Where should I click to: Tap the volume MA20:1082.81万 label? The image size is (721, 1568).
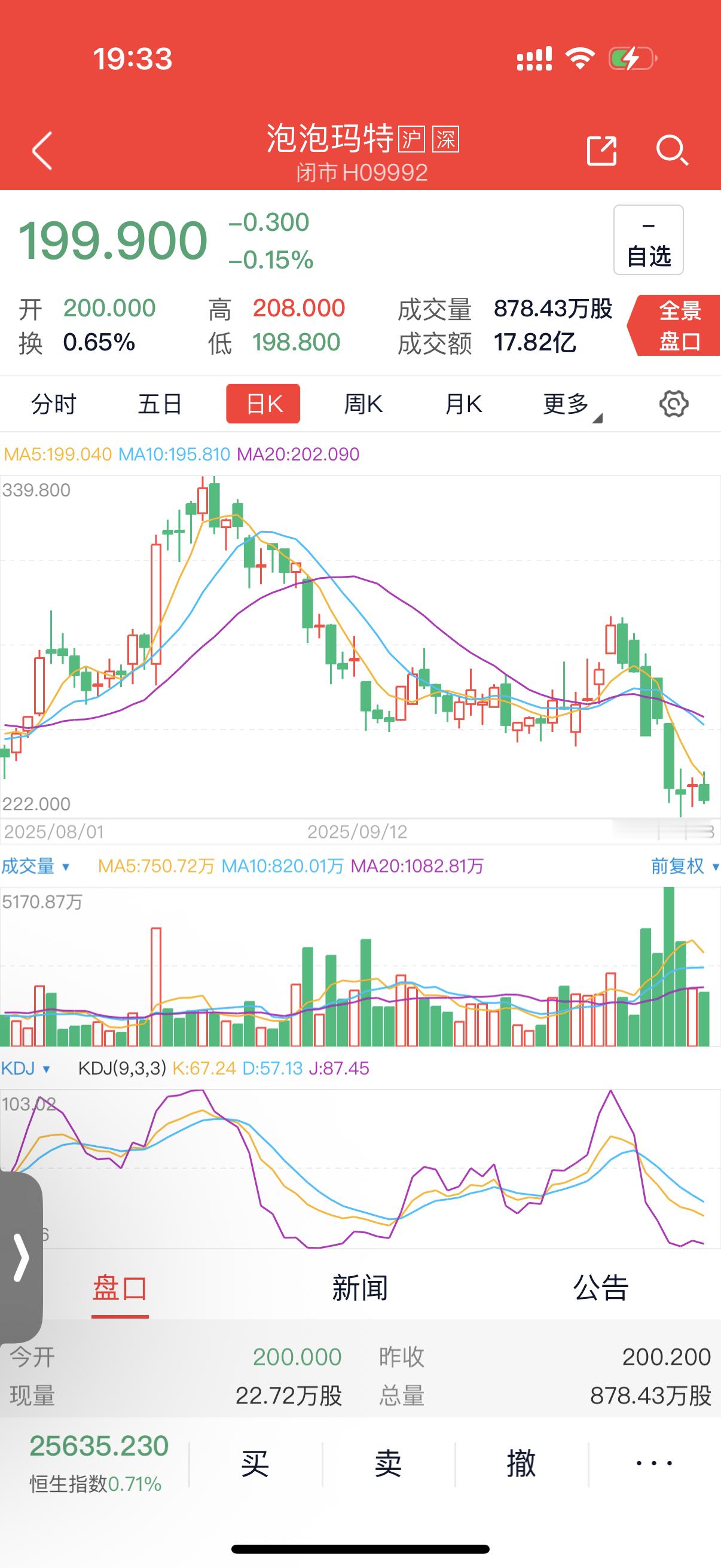tap(417, 866)
